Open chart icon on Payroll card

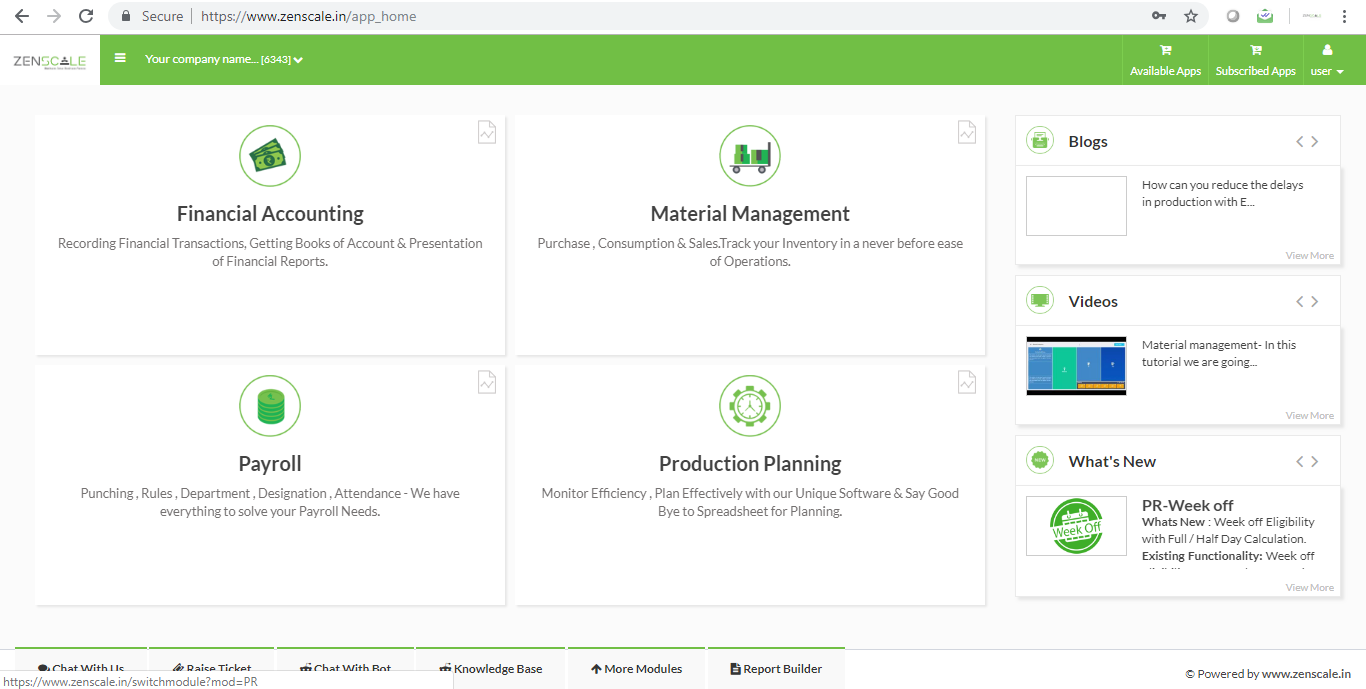487,382
